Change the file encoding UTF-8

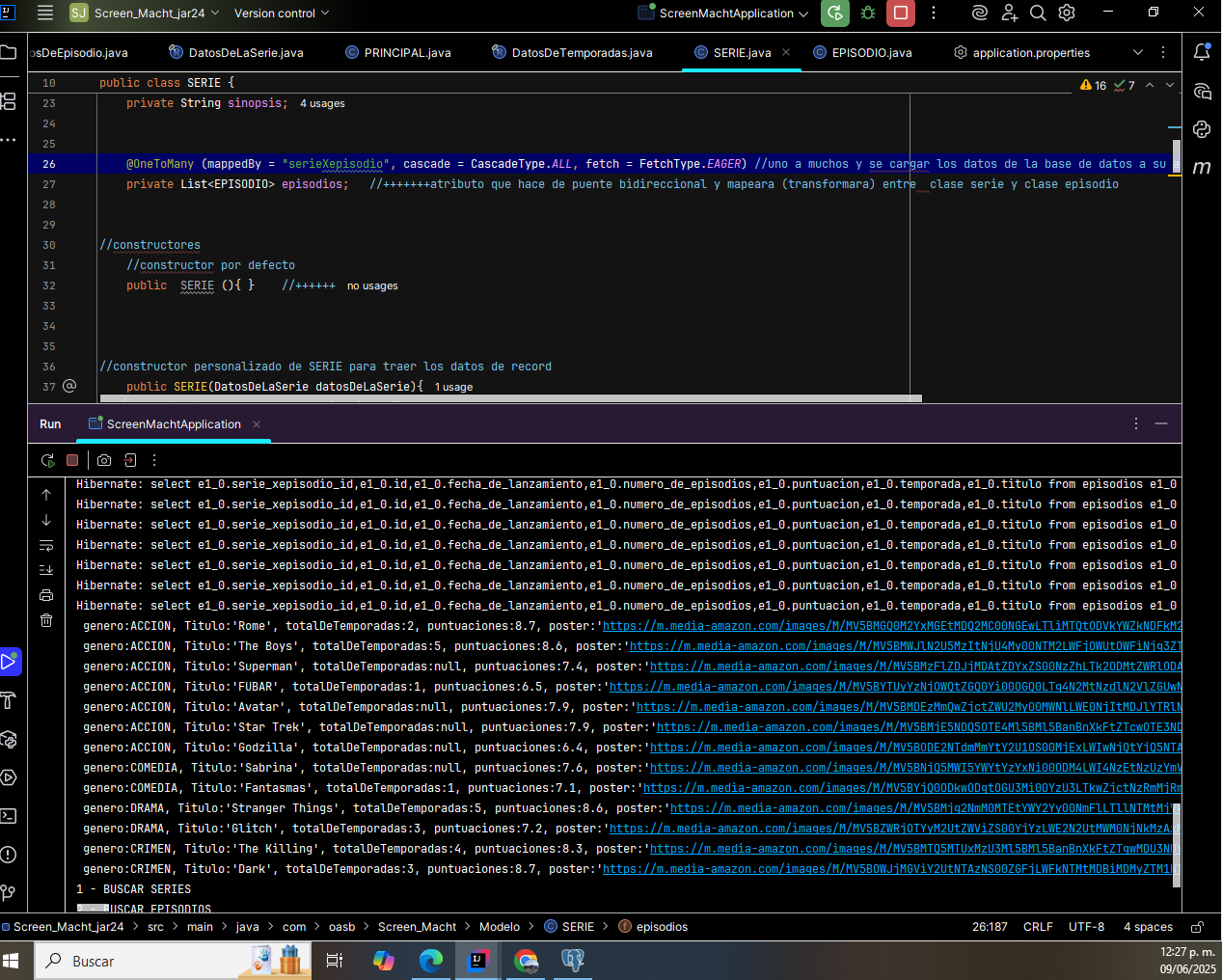tap(1086, 926)
